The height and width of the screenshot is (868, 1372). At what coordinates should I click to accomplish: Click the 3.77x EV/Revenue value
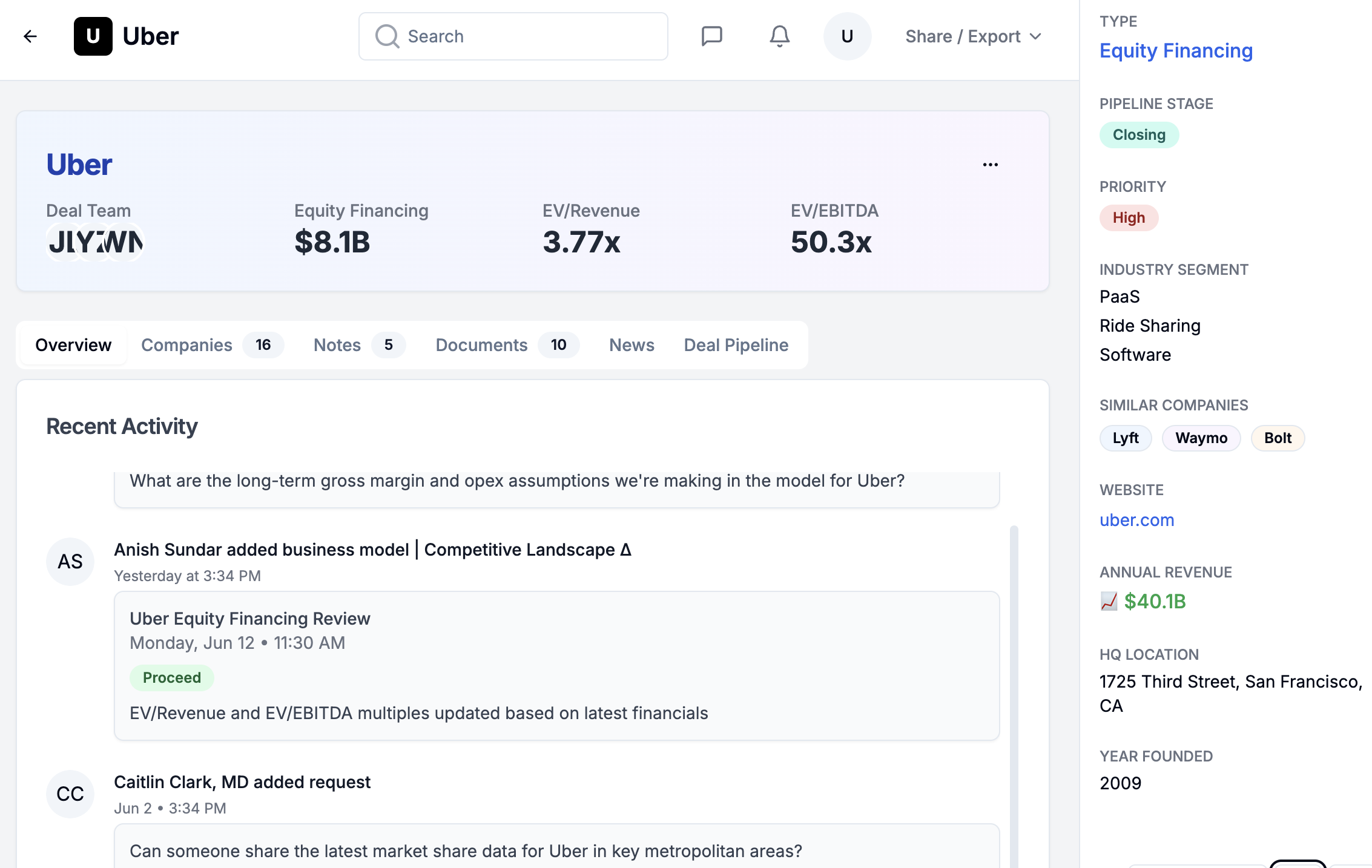click(x=581, y=242)
